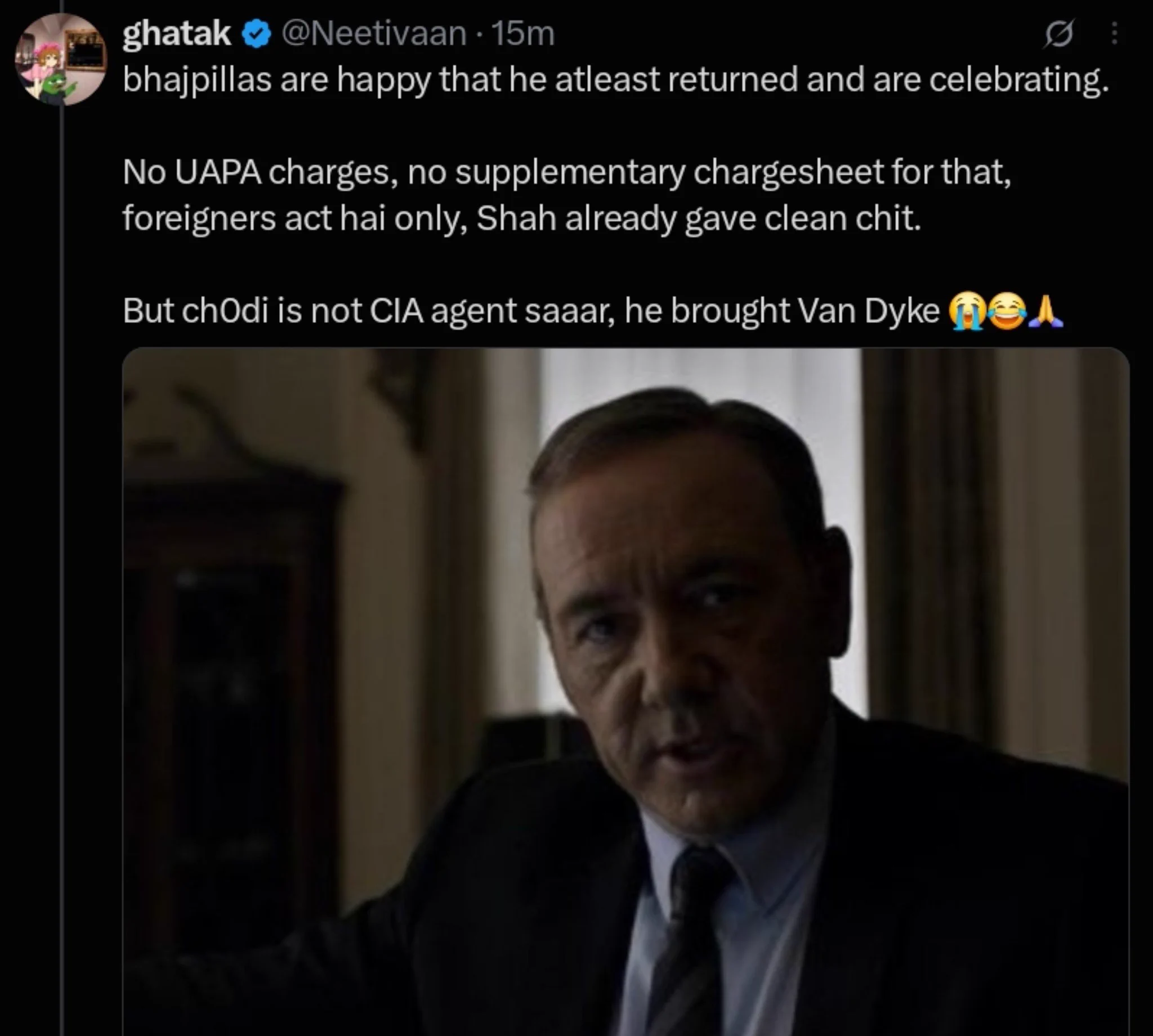Click the line starting foreigners act hai
This screenshot has width=1153, height=1036.
(521, 218)
